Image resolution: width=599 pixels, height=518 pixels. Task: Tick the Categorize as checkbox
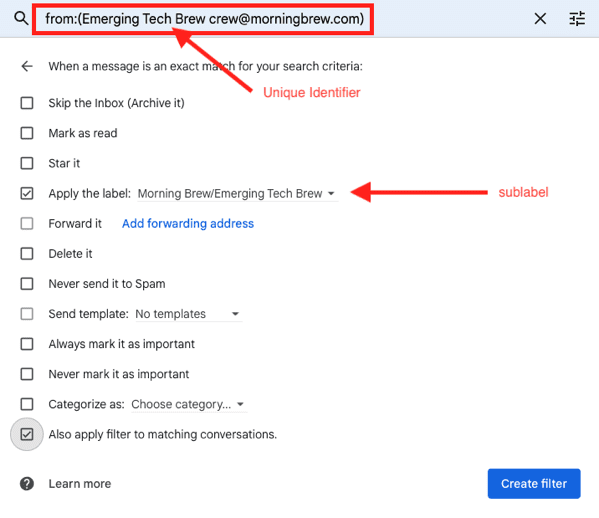click(x=27, y=404)
